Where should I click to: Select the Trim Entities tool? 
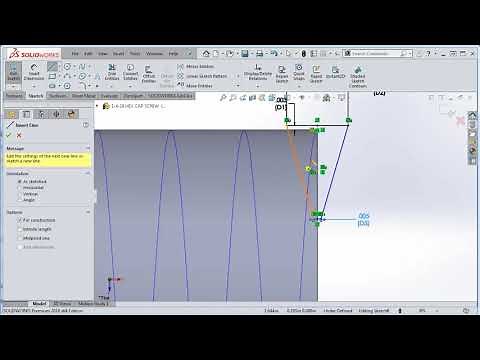[112, 72]
